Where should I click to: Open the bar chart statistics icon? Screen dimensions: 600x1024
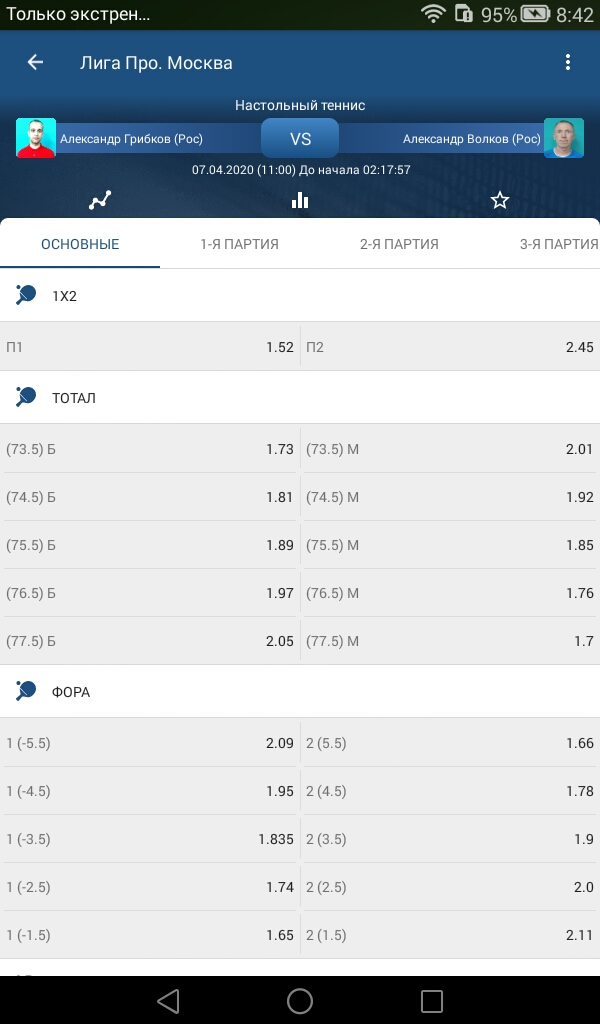300,200
